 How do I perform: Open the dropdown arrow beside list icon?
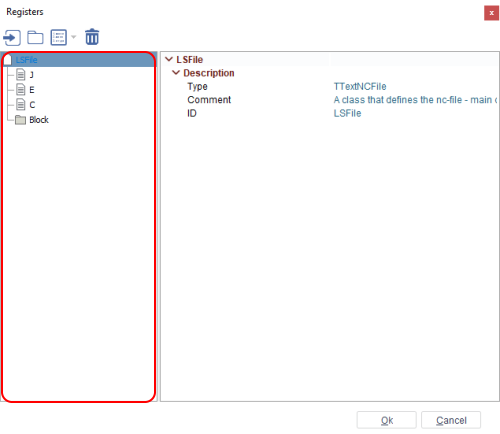(x=74, y=37)
